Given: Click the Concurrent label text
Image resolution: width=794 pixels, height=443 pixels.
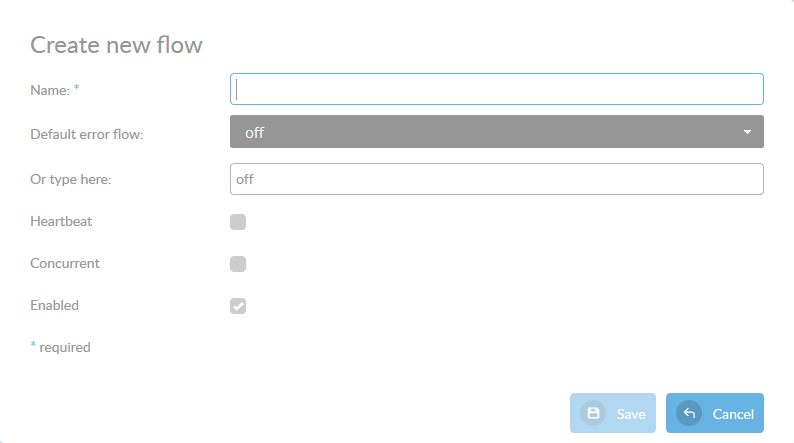Looking at the screenshot, I should click(x=65, y=263).
